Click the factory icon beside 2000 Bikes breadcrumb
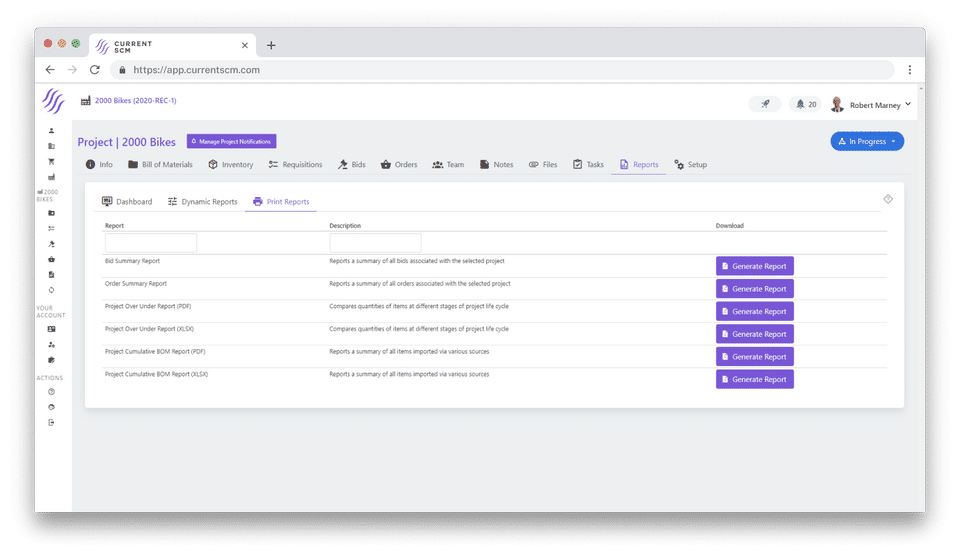The image size is (960, 554). (x=86, y=100)
